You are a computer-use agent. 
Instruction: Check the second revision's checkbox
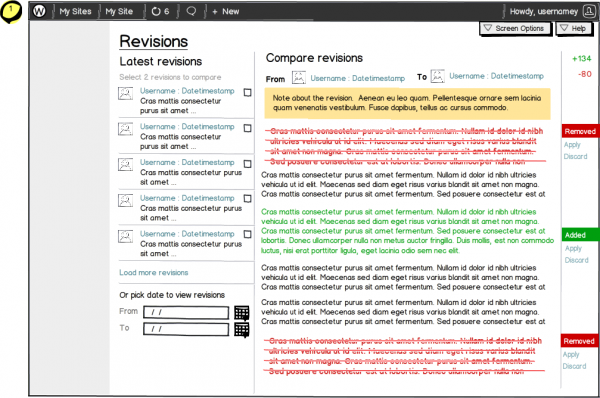[x=248, y=128]
